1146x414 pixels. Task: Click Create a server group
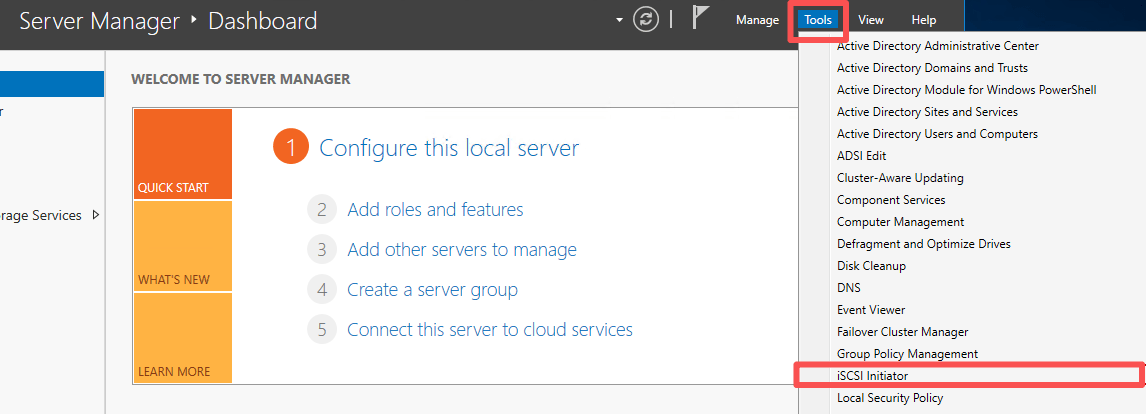click(432, 290)
